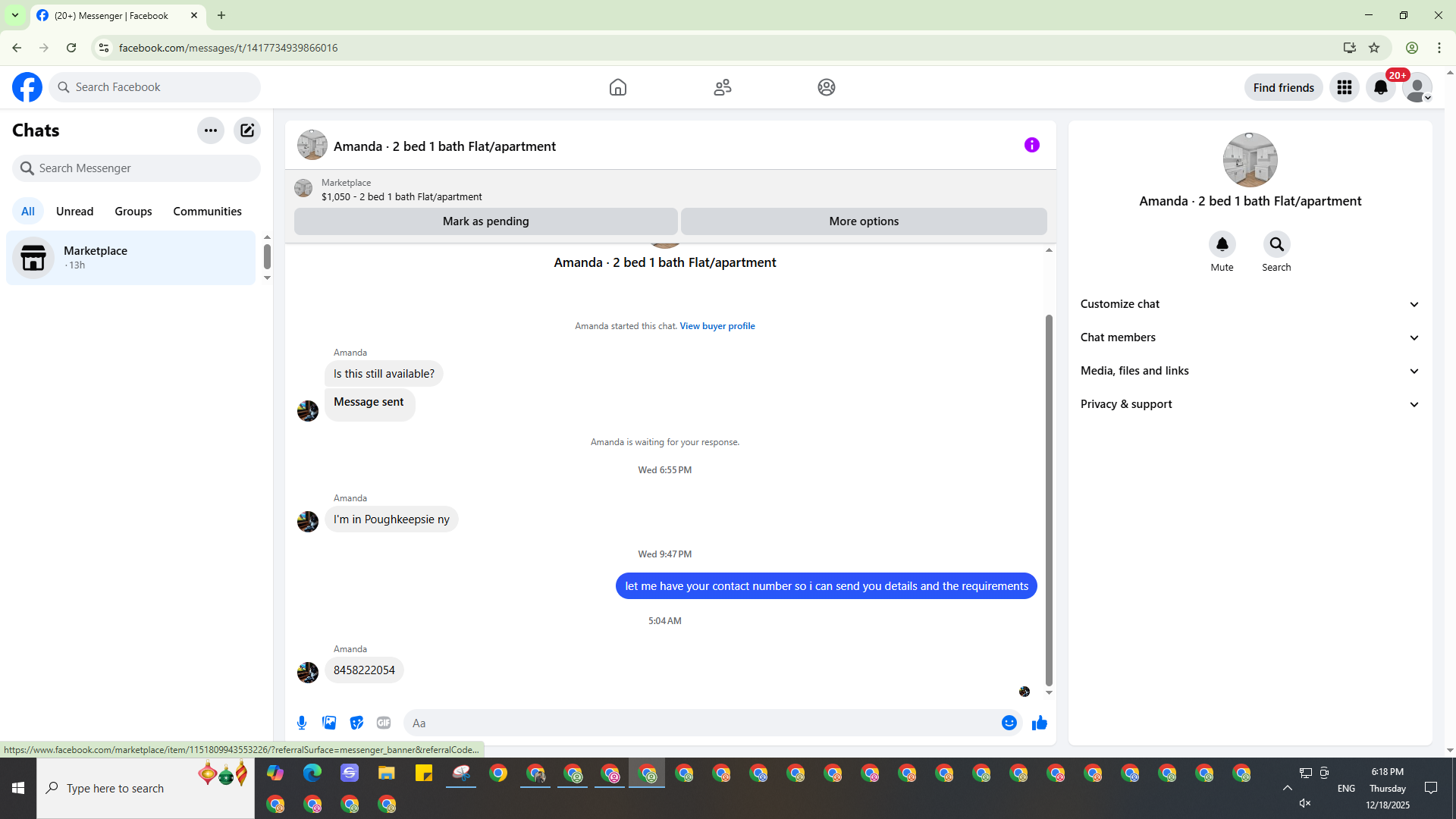Viewport: 1456px width, 819px height.
Task: Search in conversation with magnifier icon
Action: [x=1277, y=244]
